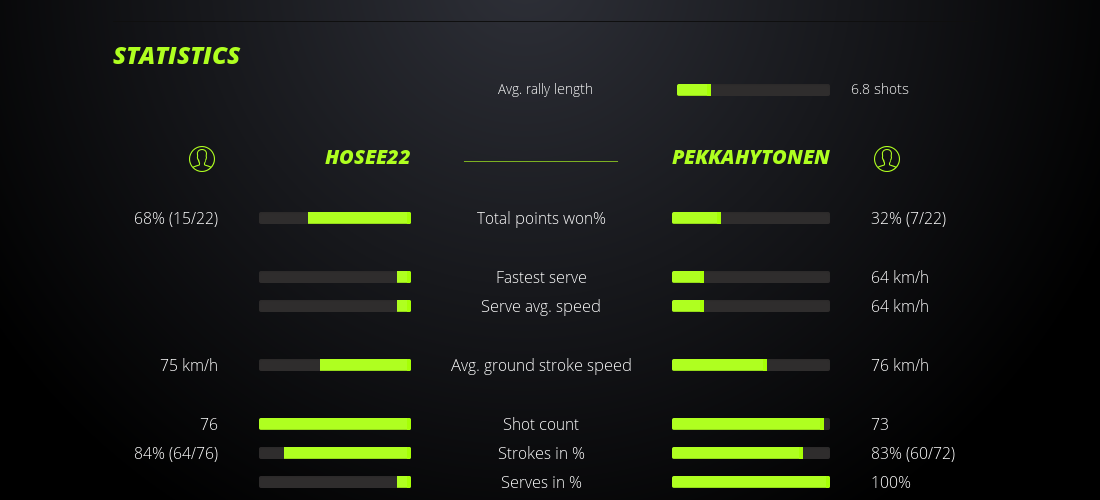Image resolution: width=1100 pixels, height=500 pixels.
Task: Click the STATISTICS section heading
Action: click(x=177, y=56)
